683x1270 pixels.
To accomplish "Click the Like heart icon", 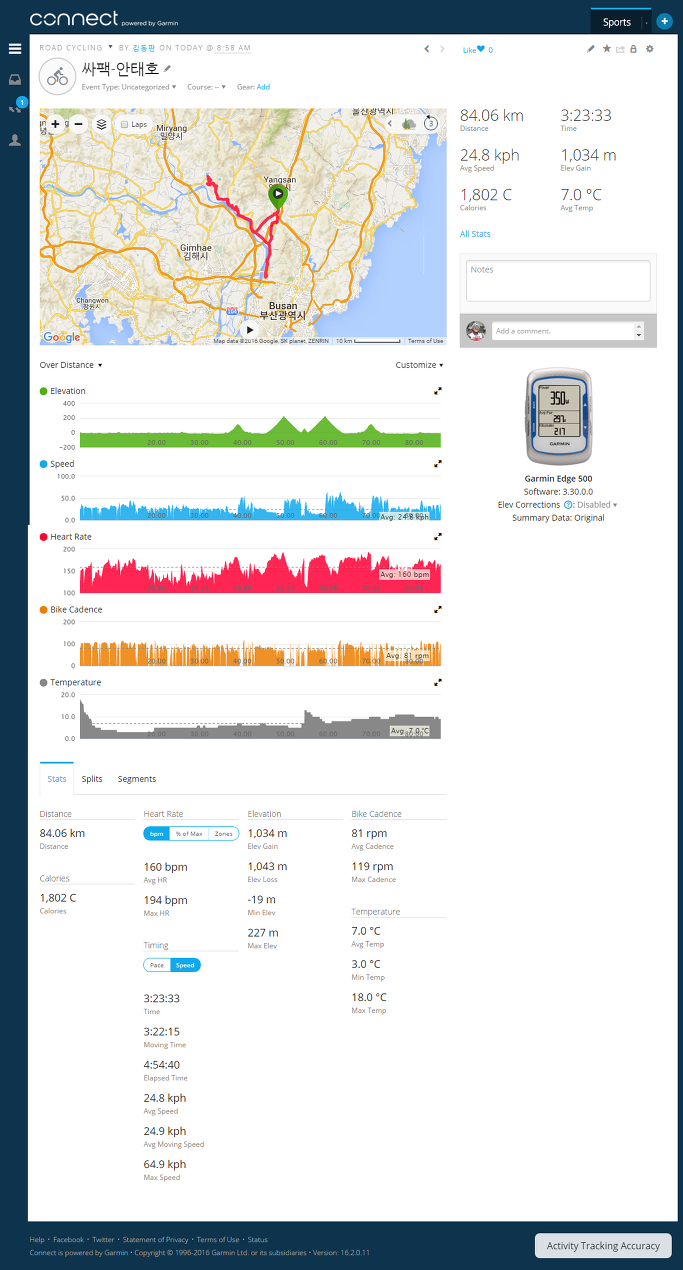I will [x=481, y=49].
